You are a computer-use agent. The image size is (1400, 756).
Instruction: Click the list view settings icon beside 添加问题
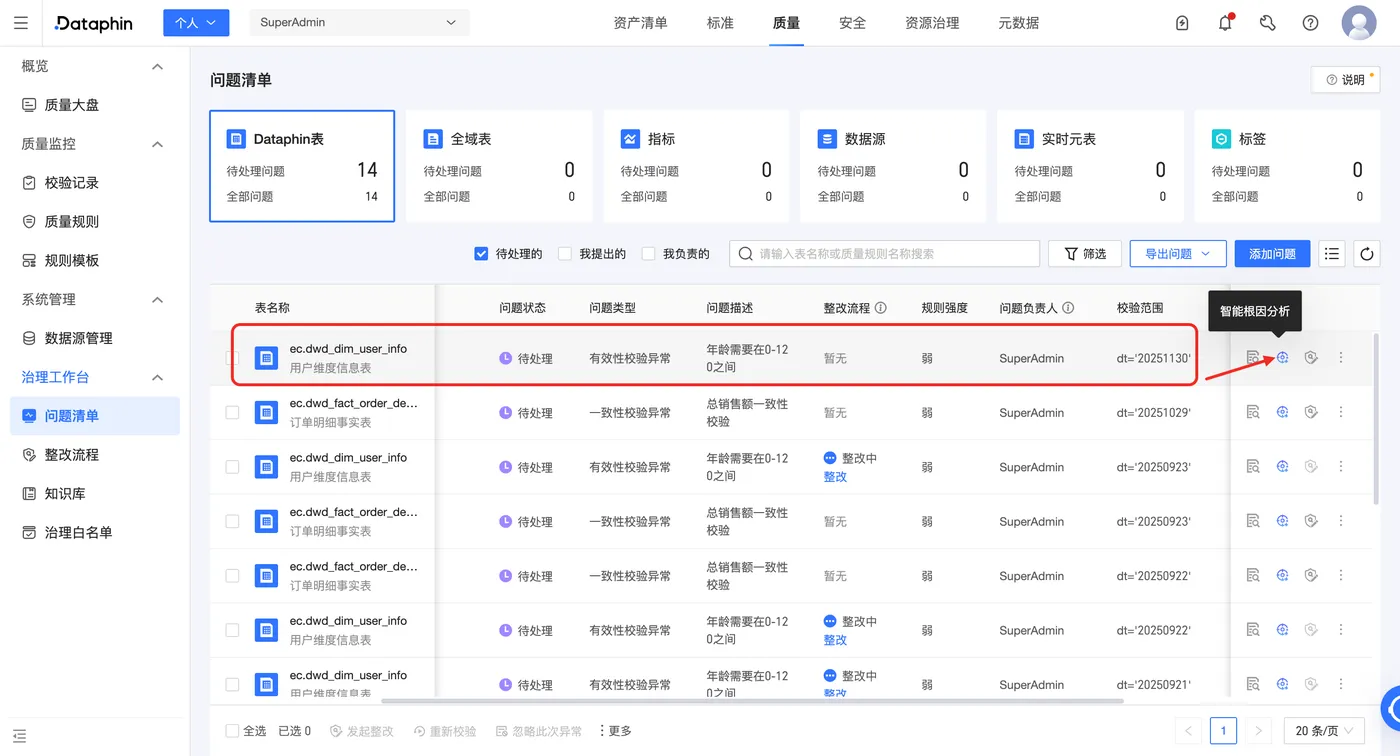(1332, 254)
